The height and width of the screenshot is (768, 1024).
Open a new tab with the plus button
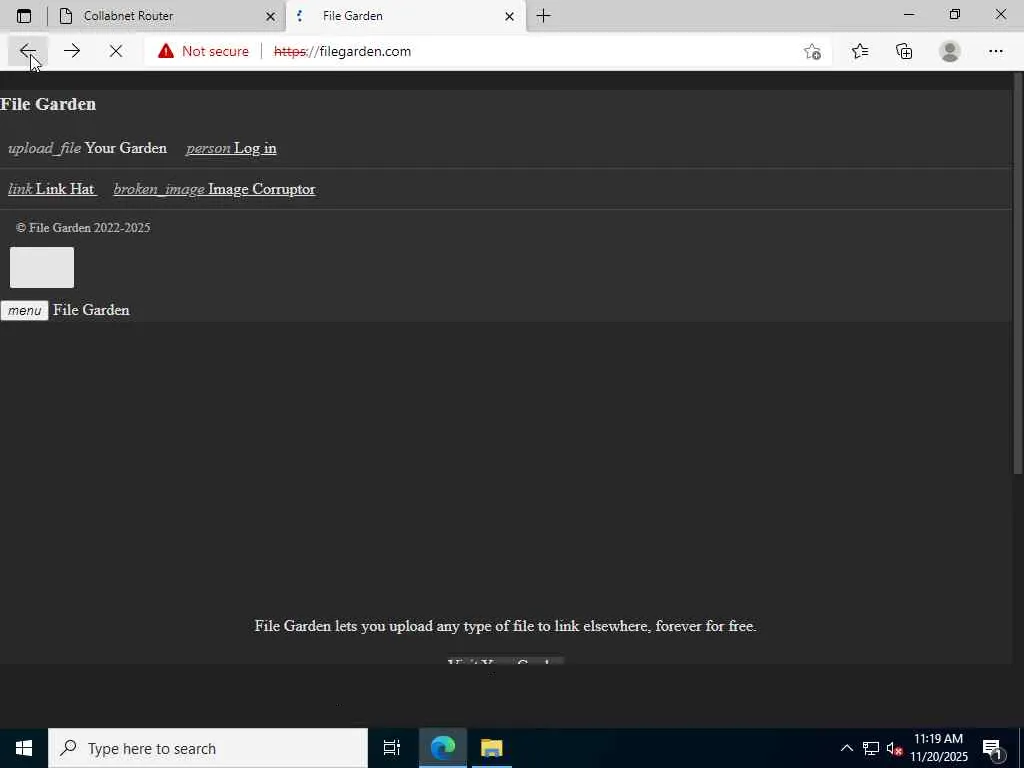(543, 15)
